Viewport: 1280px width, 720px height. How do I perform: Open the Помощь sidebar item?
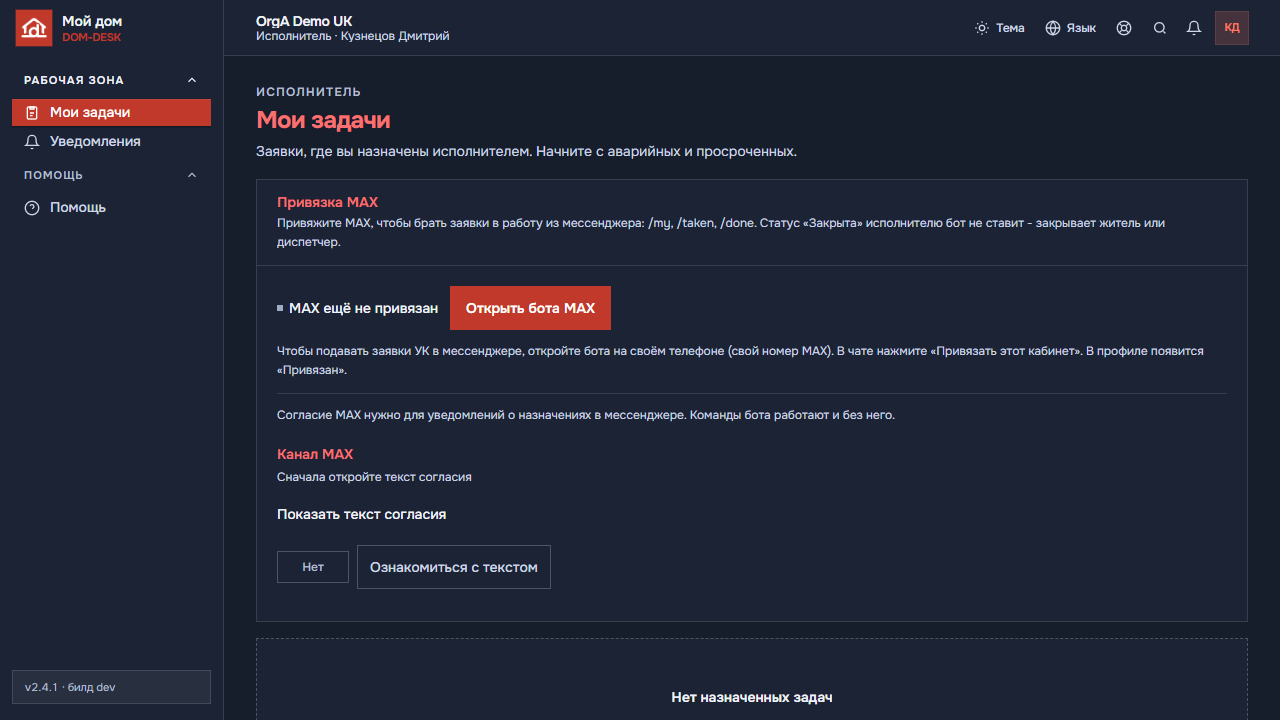pos(111,208)
